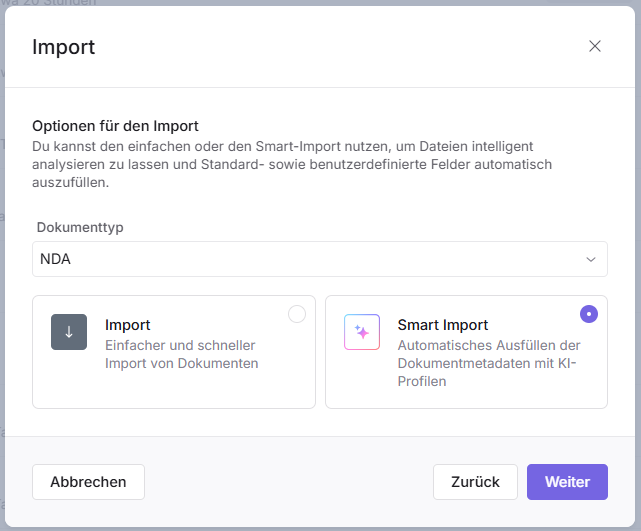Click the down-arrow Import icon
Image resolution: width=641 pixels, height=531 pixels.
(69, 332)
